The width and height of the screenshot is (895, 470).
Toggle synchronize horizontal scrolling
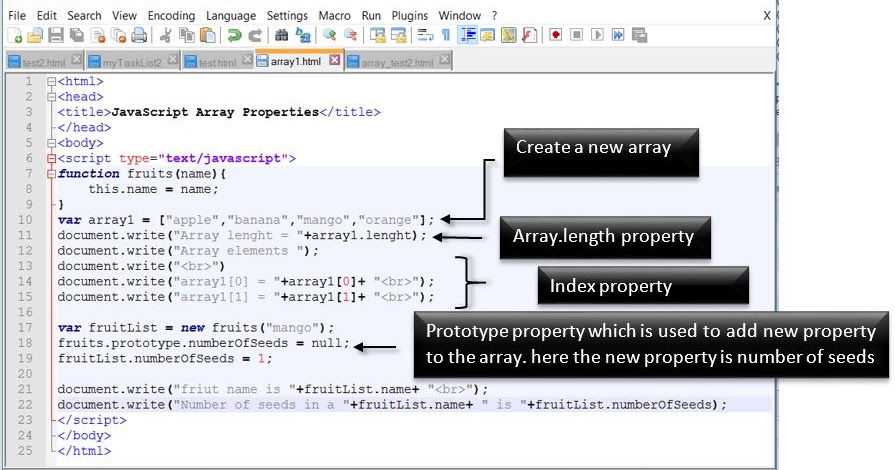[398, 35]
